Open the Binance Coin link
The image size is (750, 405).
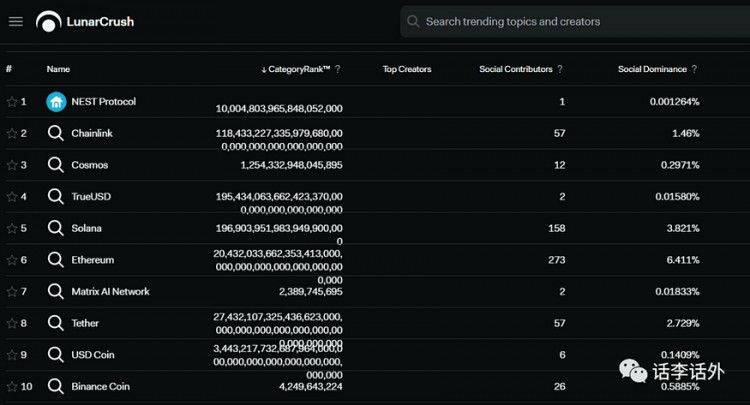coord(100,386)
